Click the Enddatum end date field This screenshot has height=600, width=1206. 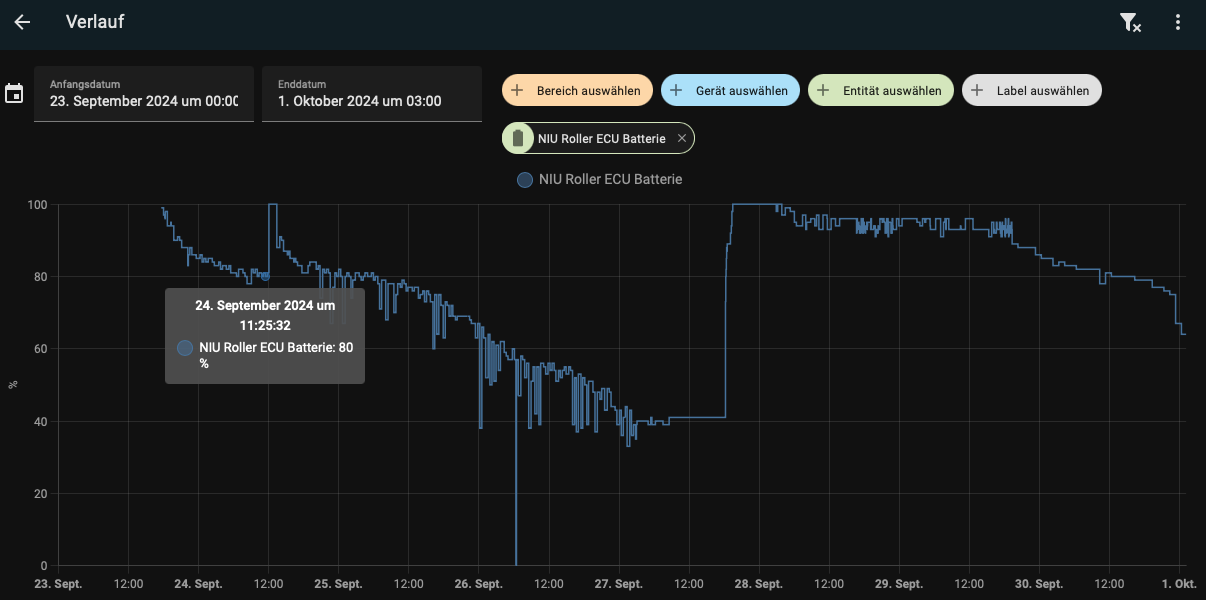372,95
